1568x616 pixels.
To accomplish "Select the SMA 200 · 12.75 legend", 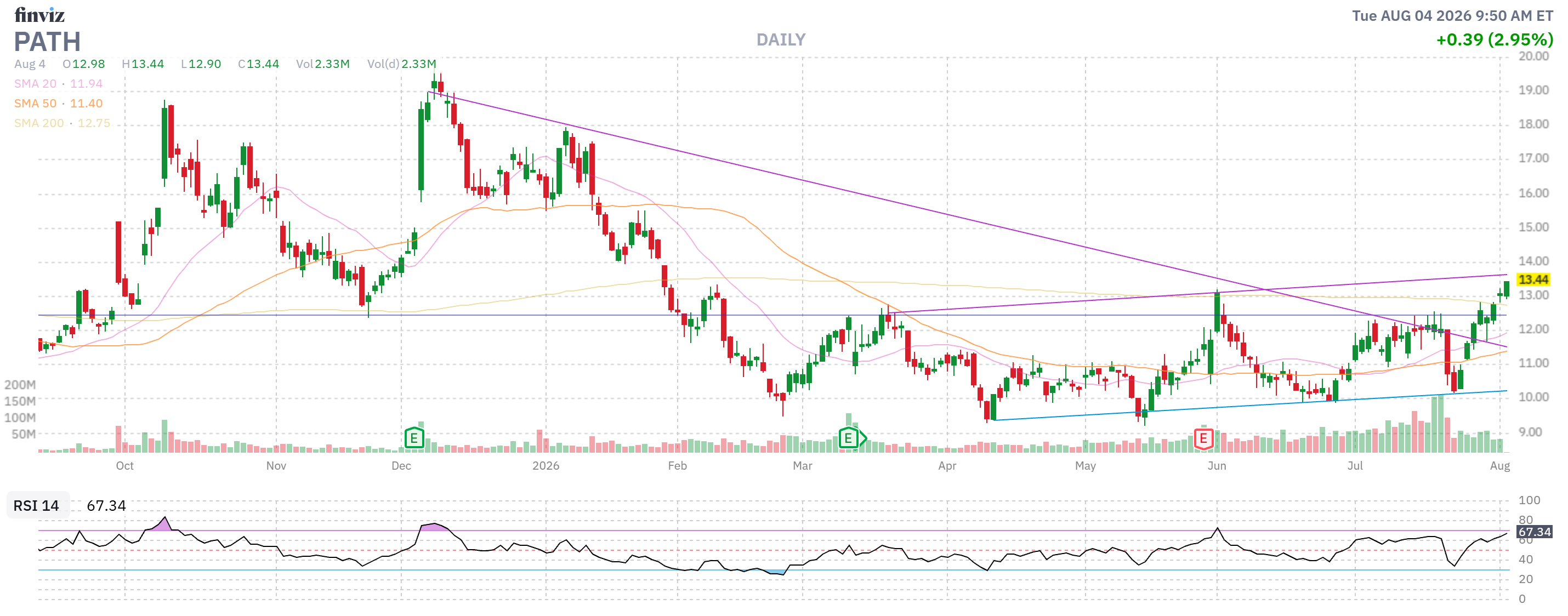I will pyautogui.click(x=62, y=123).
